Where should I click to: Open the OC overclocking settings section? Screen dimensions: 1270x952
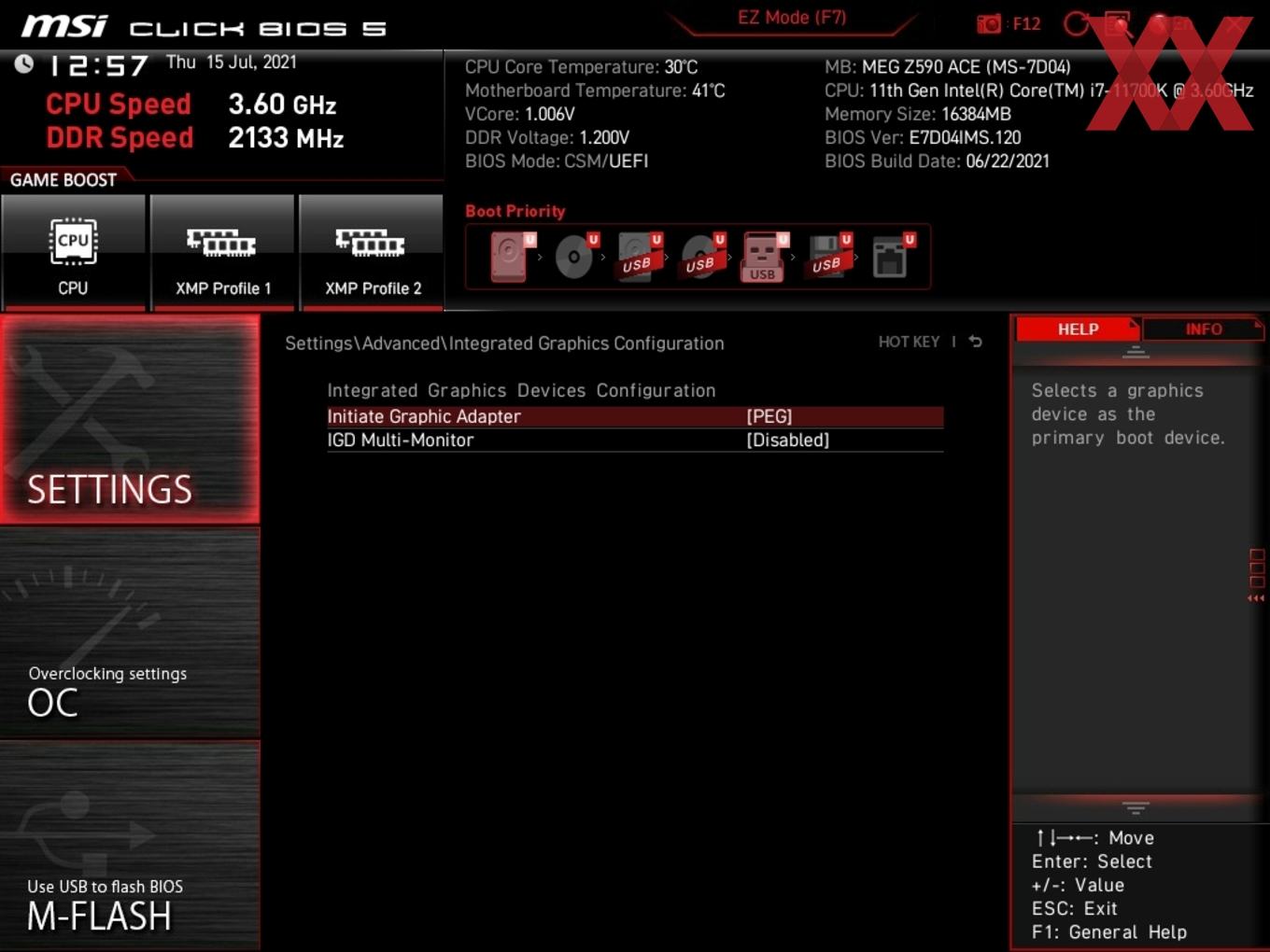(x=130, y=634)
